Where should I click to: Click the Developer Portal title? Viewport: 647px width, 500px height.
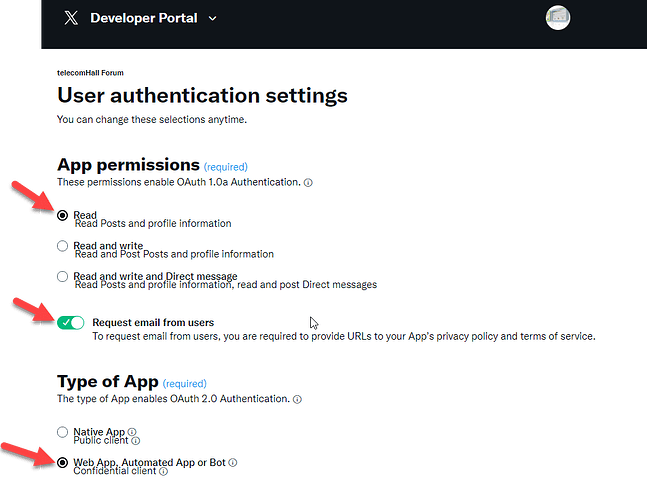coord(144,18)
